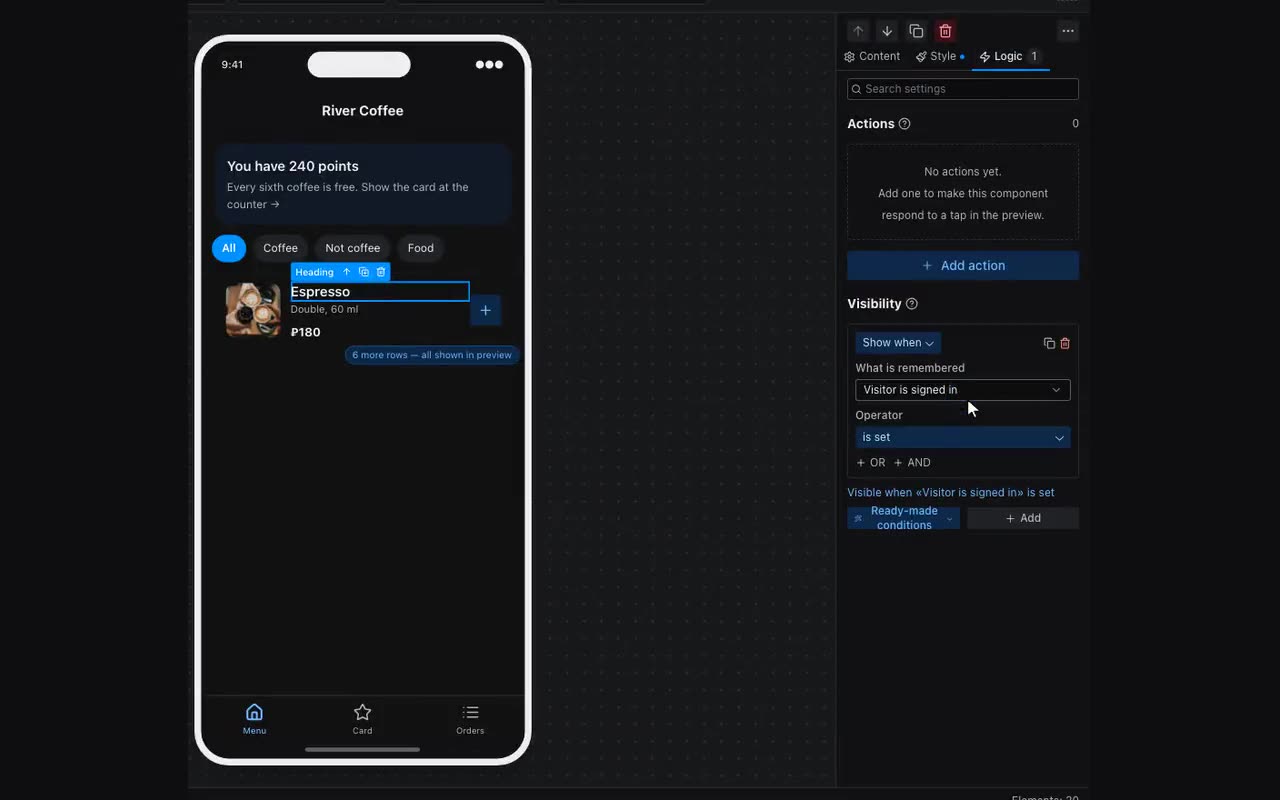Select the Logic tab
This screenshot has width=1280, height=800.
(1010, 56)
